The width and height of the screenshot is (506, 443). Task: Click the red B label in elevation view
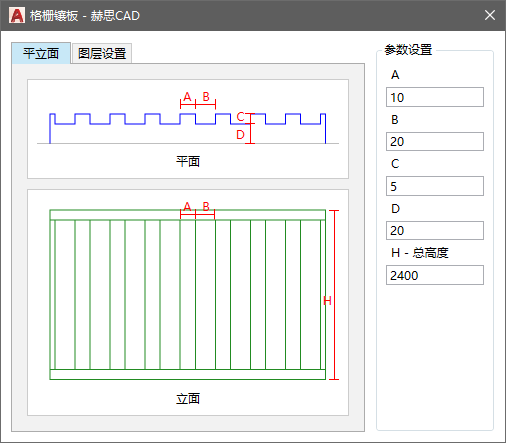coord(206,207)
